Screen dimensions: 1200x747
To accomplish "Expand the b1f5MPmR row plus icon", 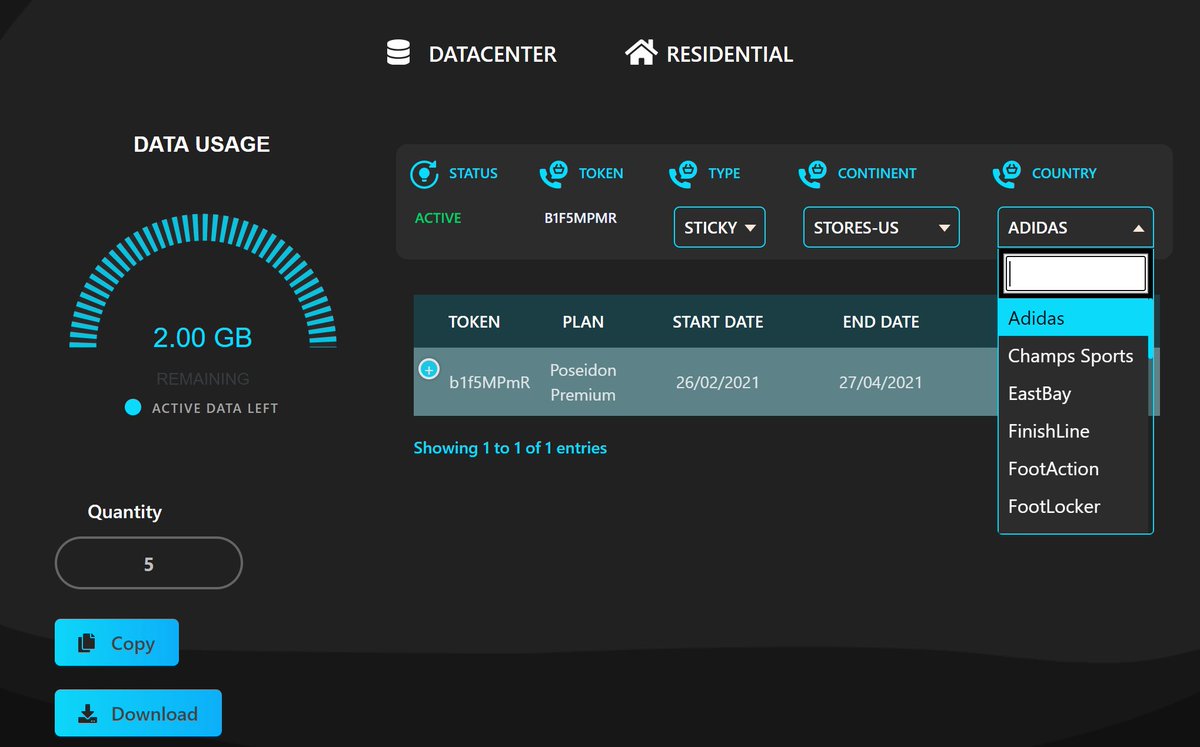I will point(428,370).
